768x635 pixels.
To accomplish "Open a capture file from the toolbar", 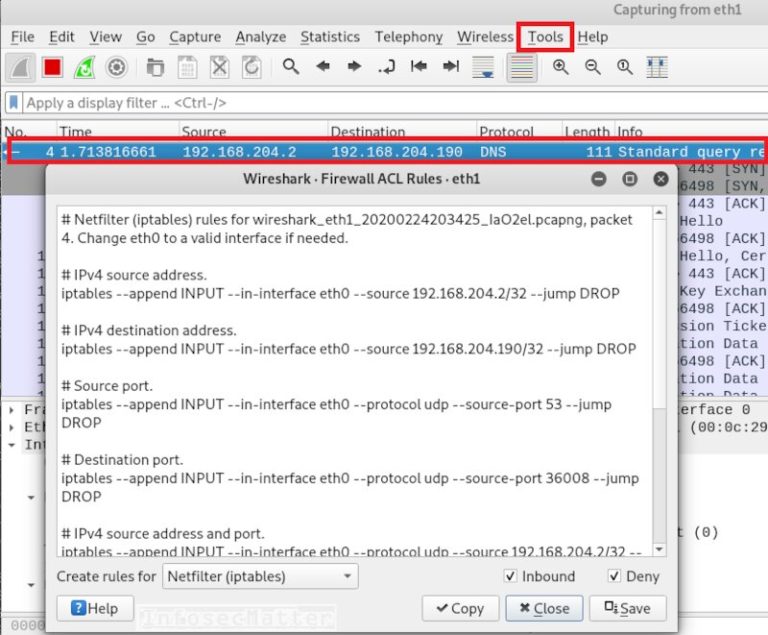I will [155, 67].
